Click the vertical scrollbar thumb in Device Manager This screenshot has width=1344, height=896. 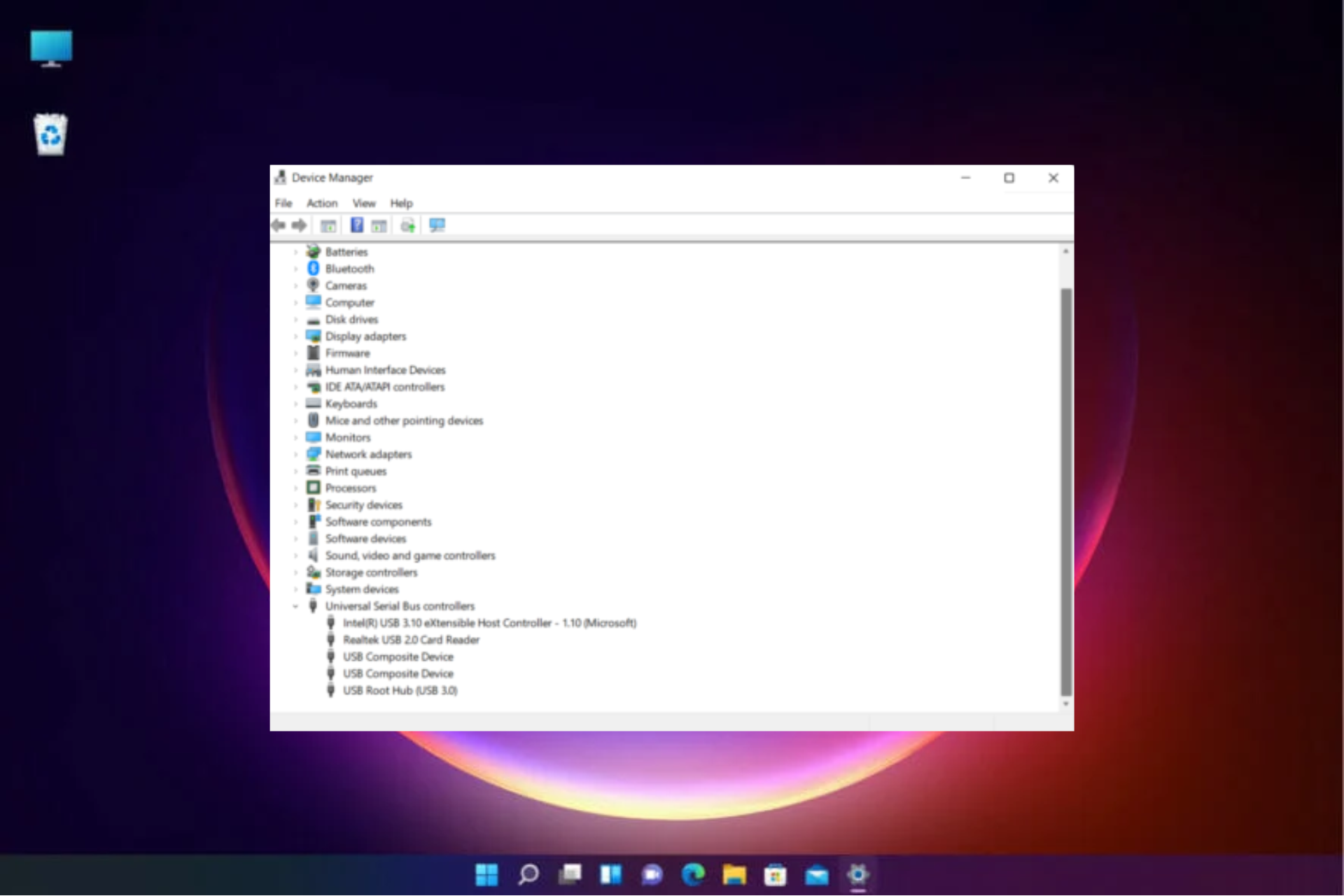click(1066, 492)
